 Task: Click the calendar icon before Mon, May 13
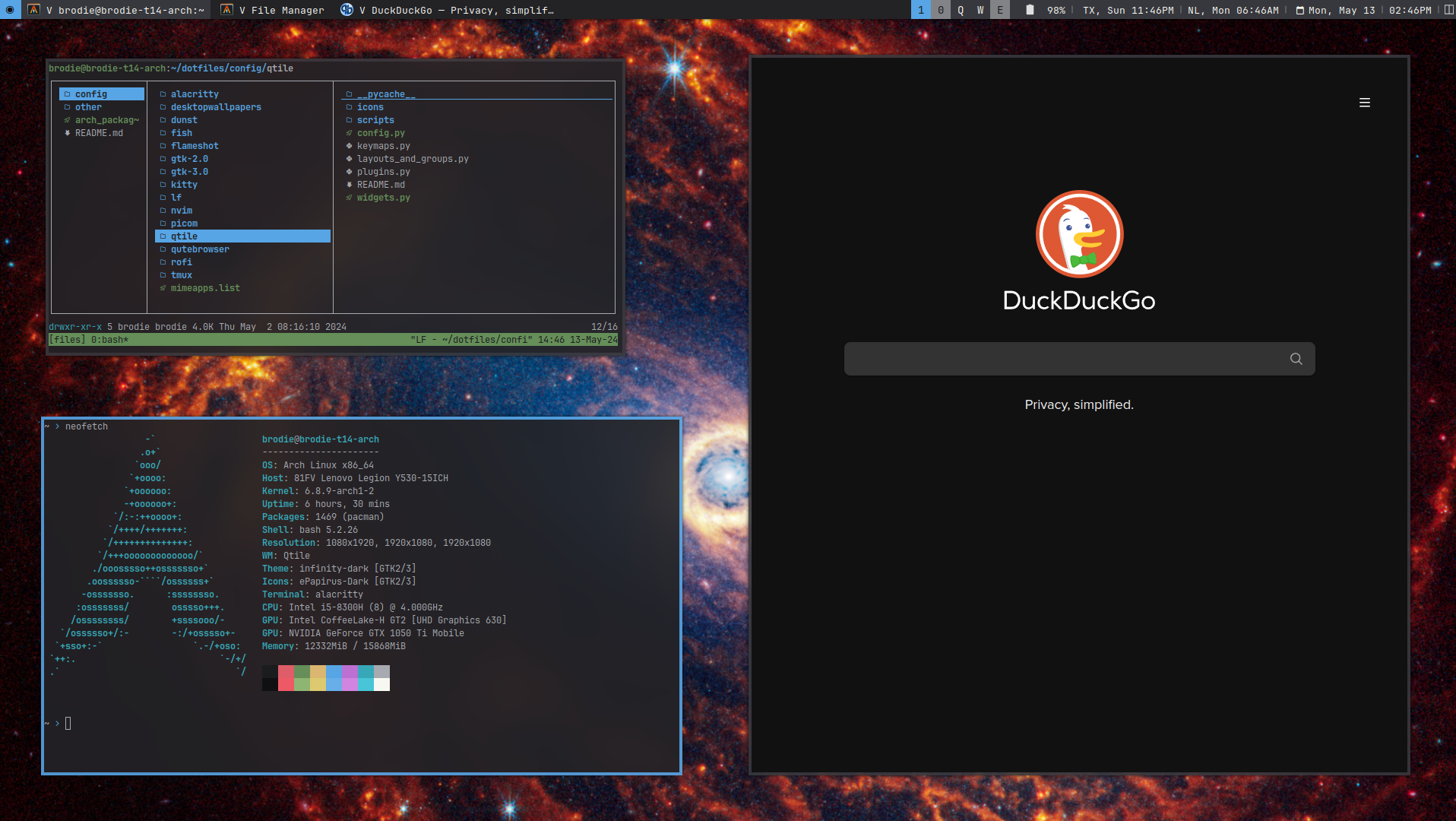[x=1300, y=11]
